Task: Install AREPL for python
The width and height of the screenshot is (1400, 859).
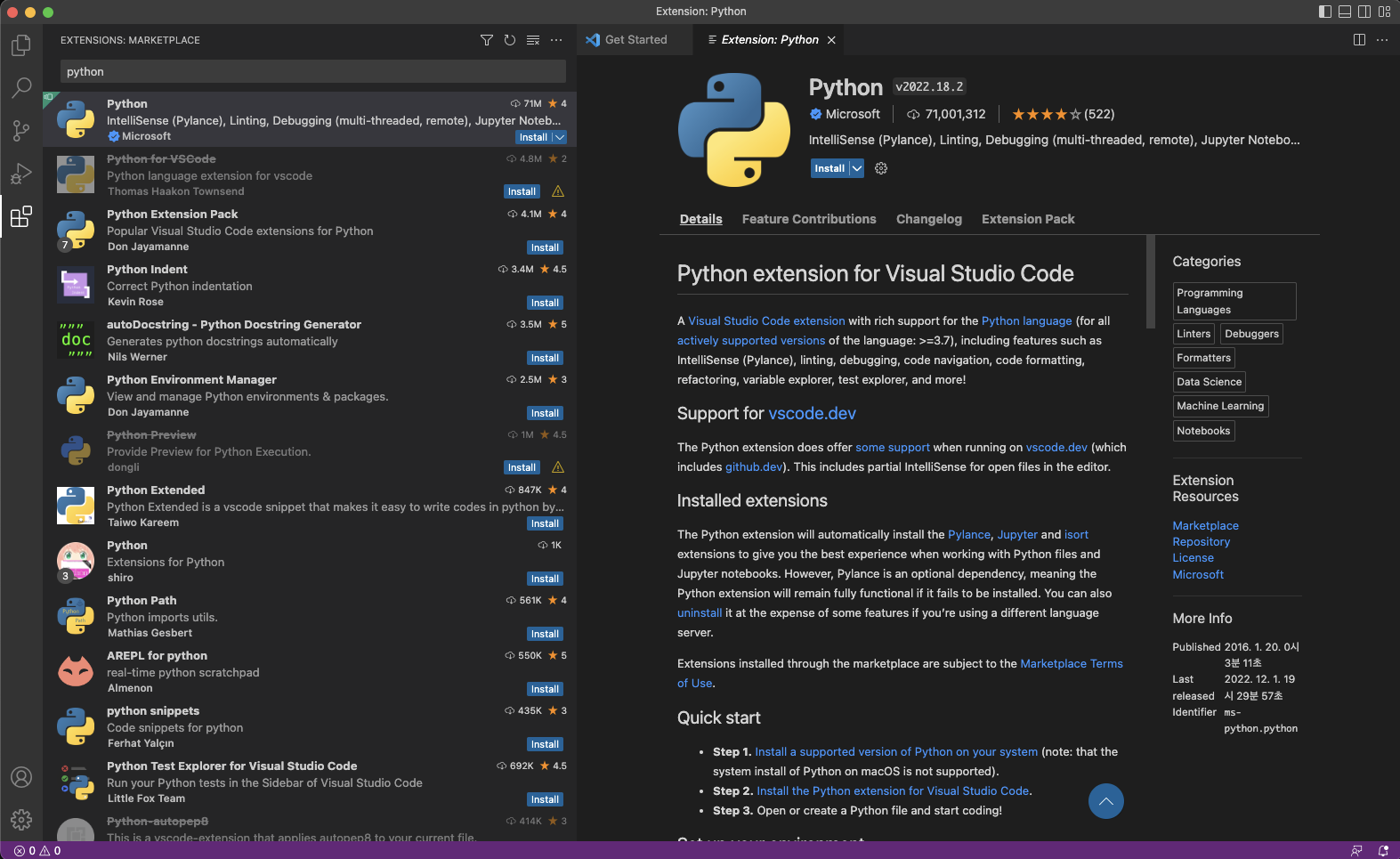Action: point(545,689)
